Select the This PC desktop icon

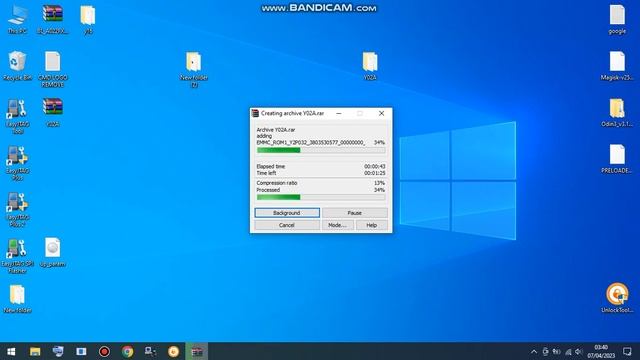pos(18,19)
